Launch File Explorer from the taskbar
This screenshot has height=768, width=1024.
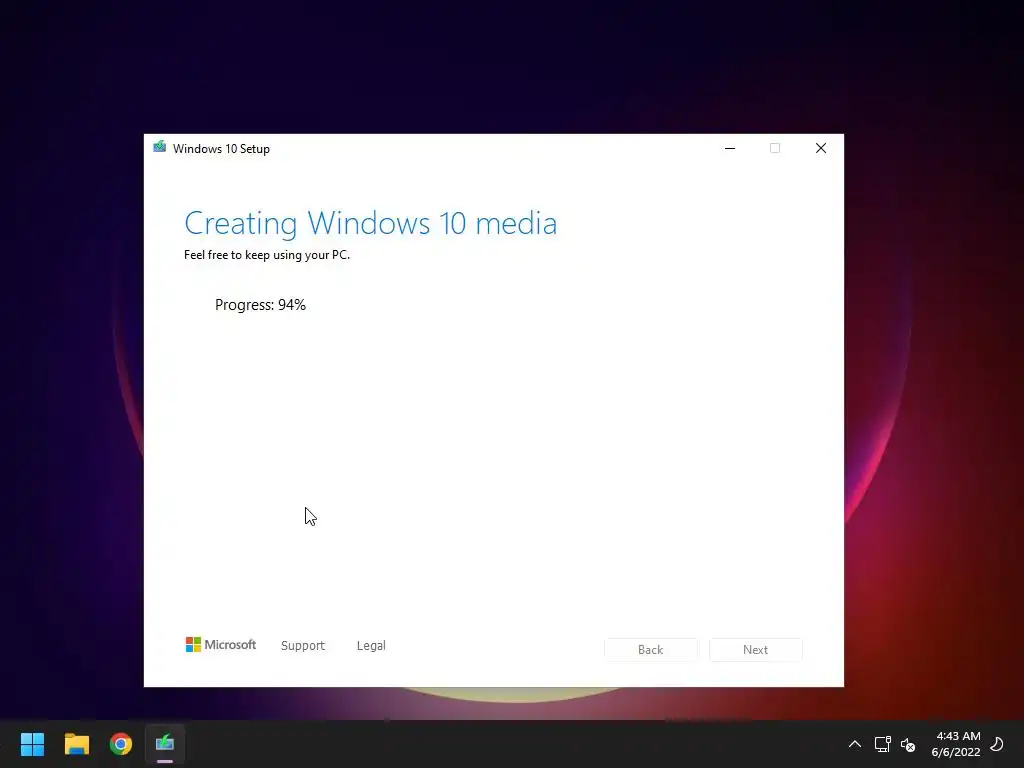coord(76,744)
